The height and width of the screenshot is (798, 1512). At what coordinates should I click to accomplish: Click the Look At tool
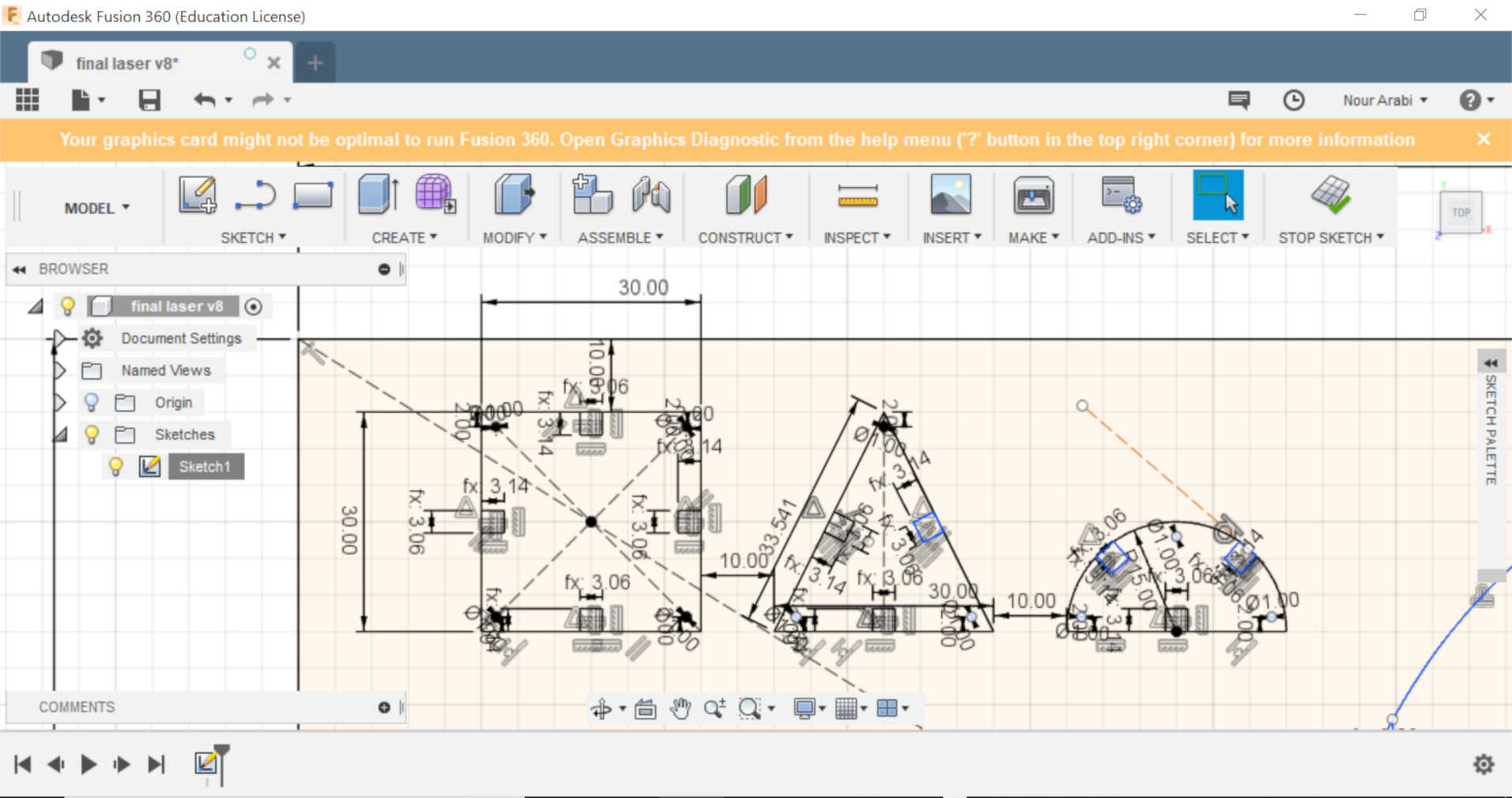[646, 709]
